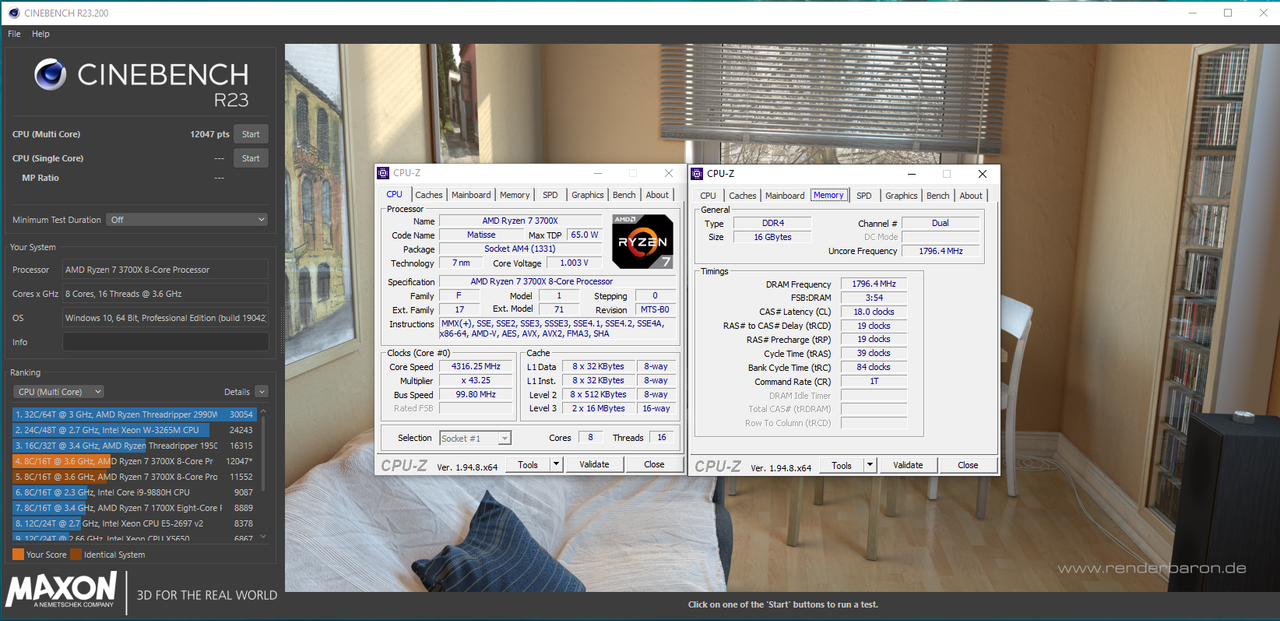
Task: Click the Cinebench R23 logo icon
Action: tap(51, 75)
